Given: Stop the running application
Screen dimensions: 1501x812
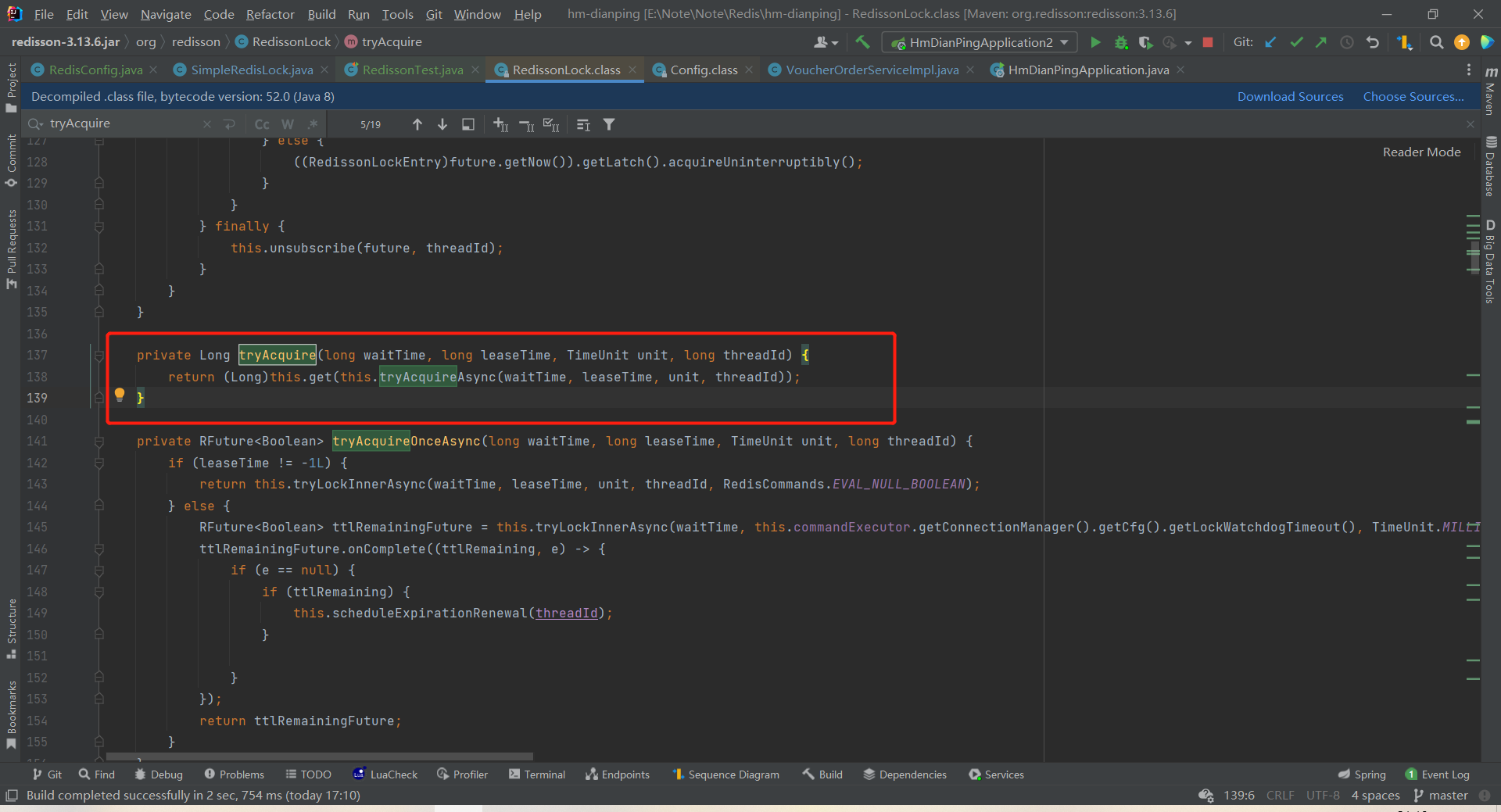Looking at the screenshot, I should coord(1208,42).
